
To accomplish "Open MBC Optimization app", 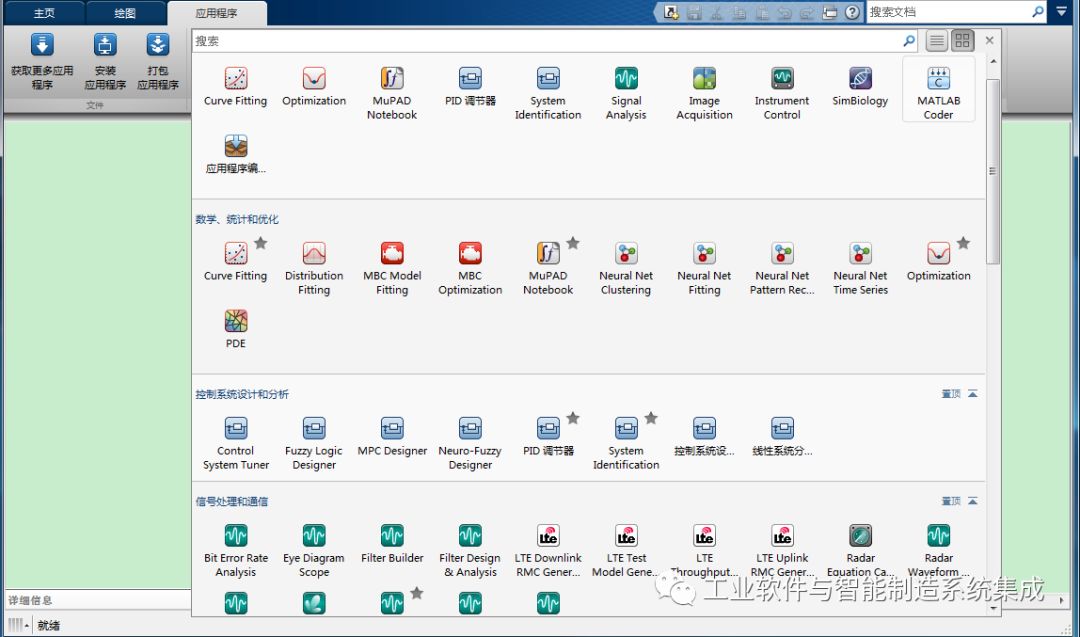I will click(x=470, y=269).
